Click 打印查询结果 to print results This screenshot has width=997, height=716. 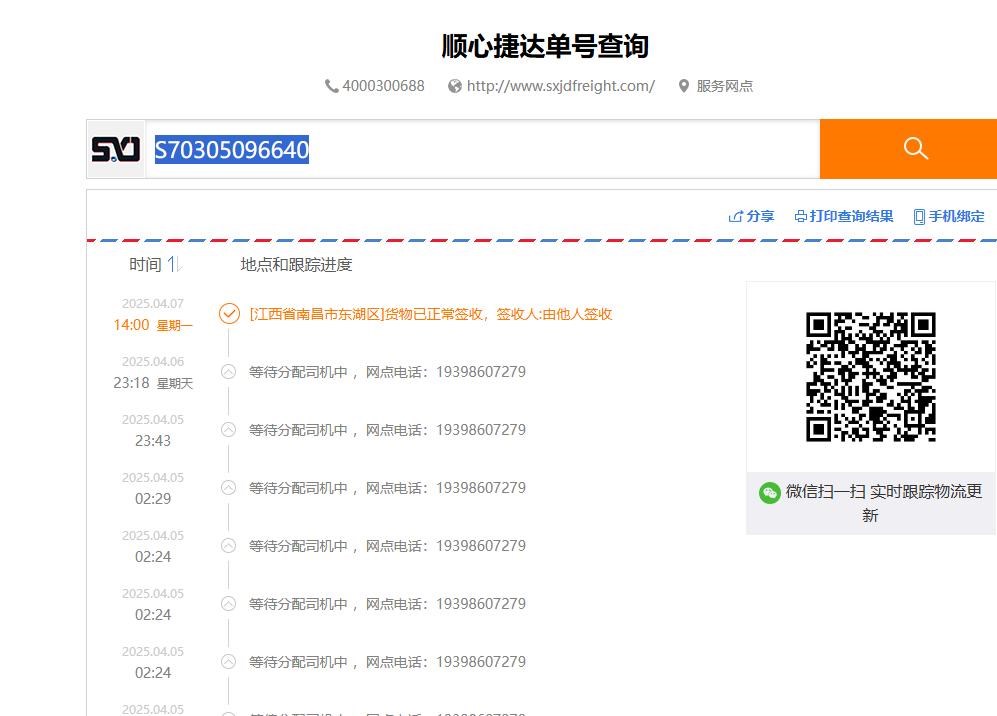(844, 216)
